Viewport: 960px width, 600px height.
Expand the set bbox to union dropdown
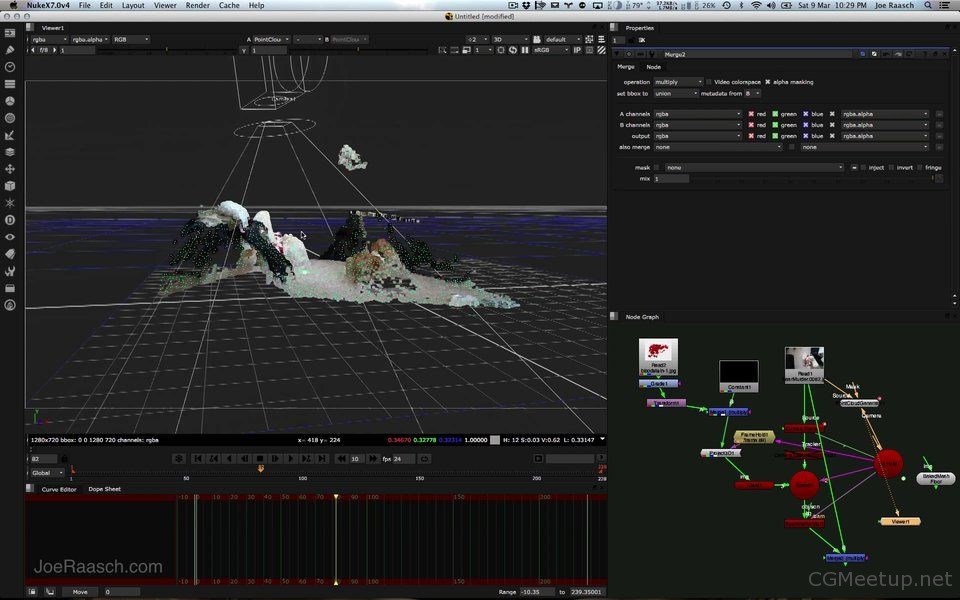tap(676, 93)
